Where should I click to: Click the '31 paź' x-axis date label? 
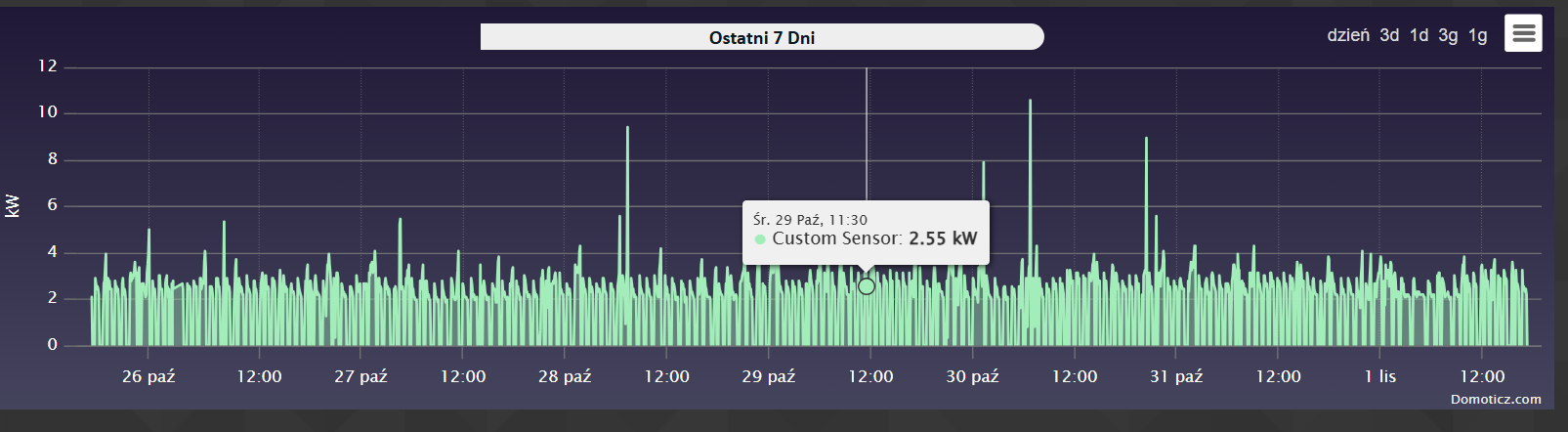point(1175,376)
